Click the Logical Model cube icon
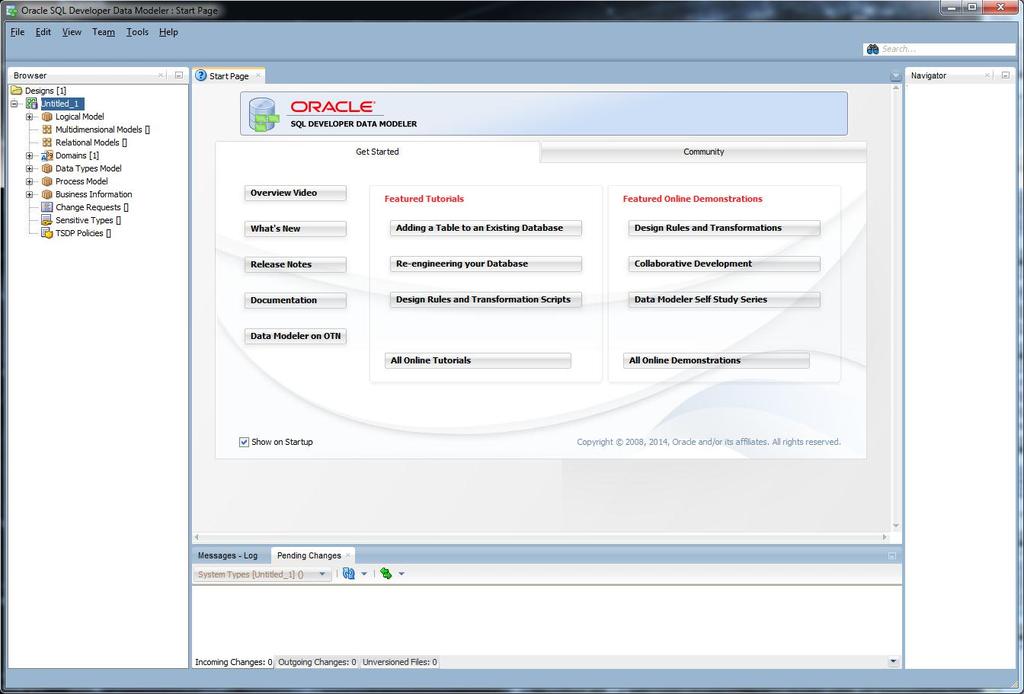 pyautogui.click(x=47, y=116)
